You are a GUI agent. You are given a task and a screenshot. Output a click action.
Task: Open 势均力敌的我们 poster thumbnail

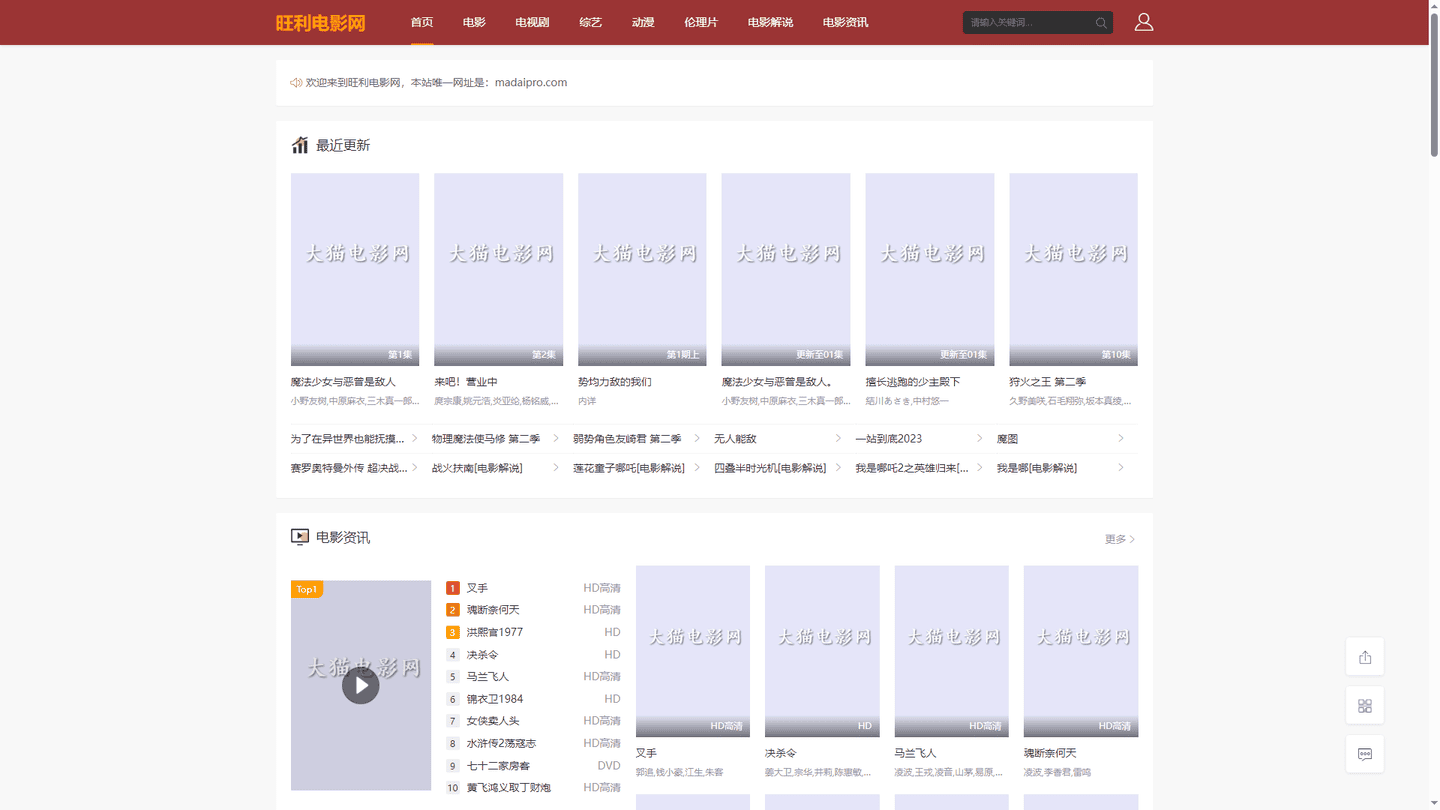pos(642,270)
